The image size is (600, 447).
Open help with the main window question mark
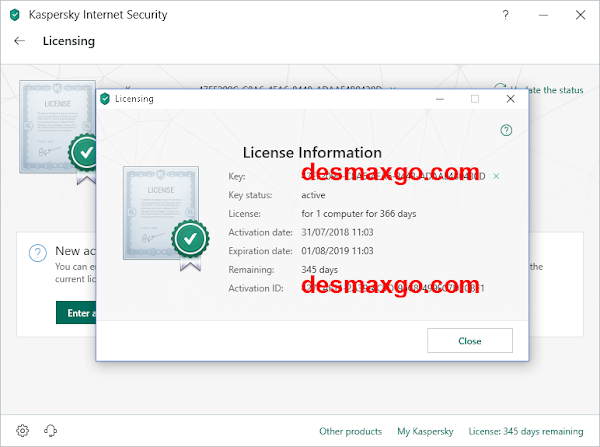[505, 15]
